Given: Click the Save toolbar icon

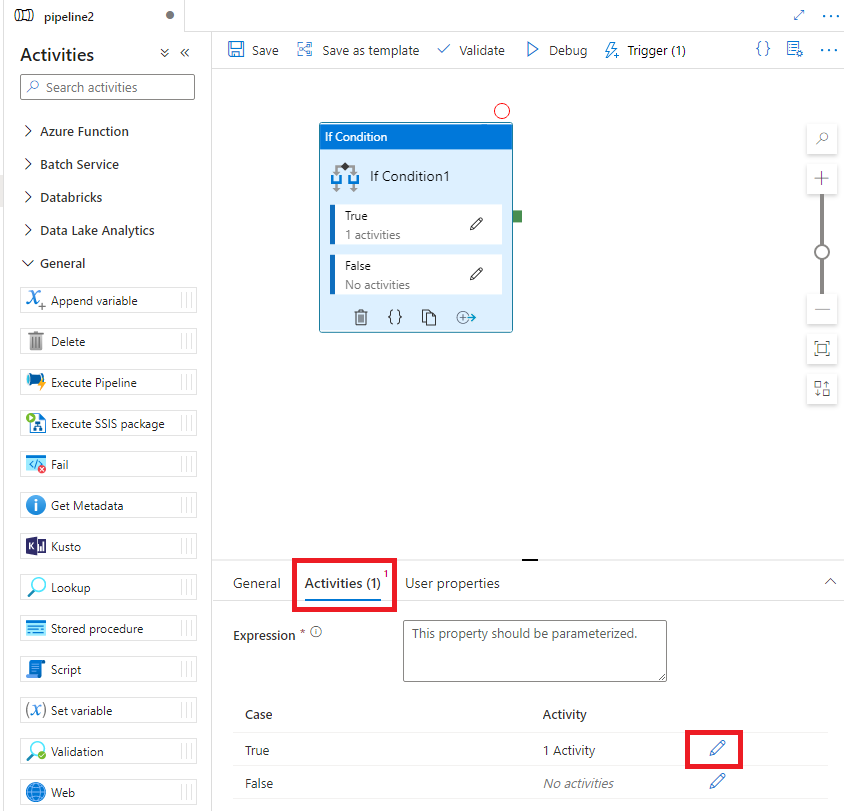Looking at the screenshot, I should coord(236,50).
